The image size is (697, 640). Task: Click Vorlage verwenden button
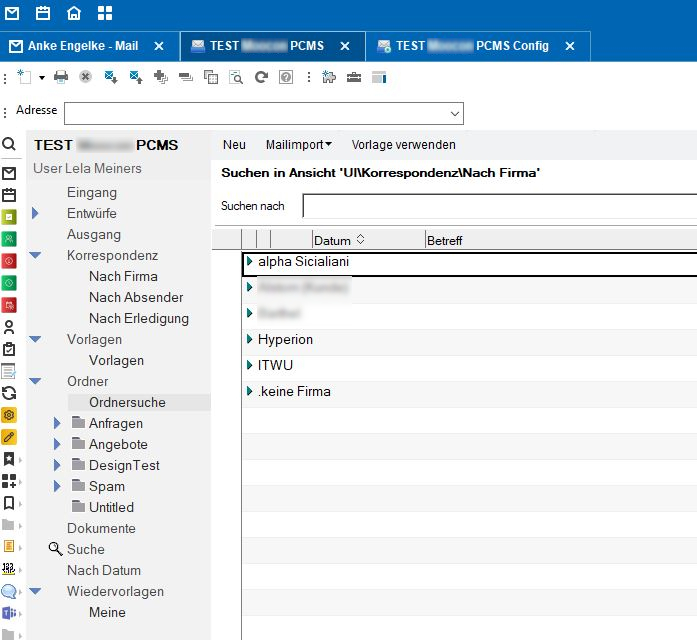(x=403, y=145)
